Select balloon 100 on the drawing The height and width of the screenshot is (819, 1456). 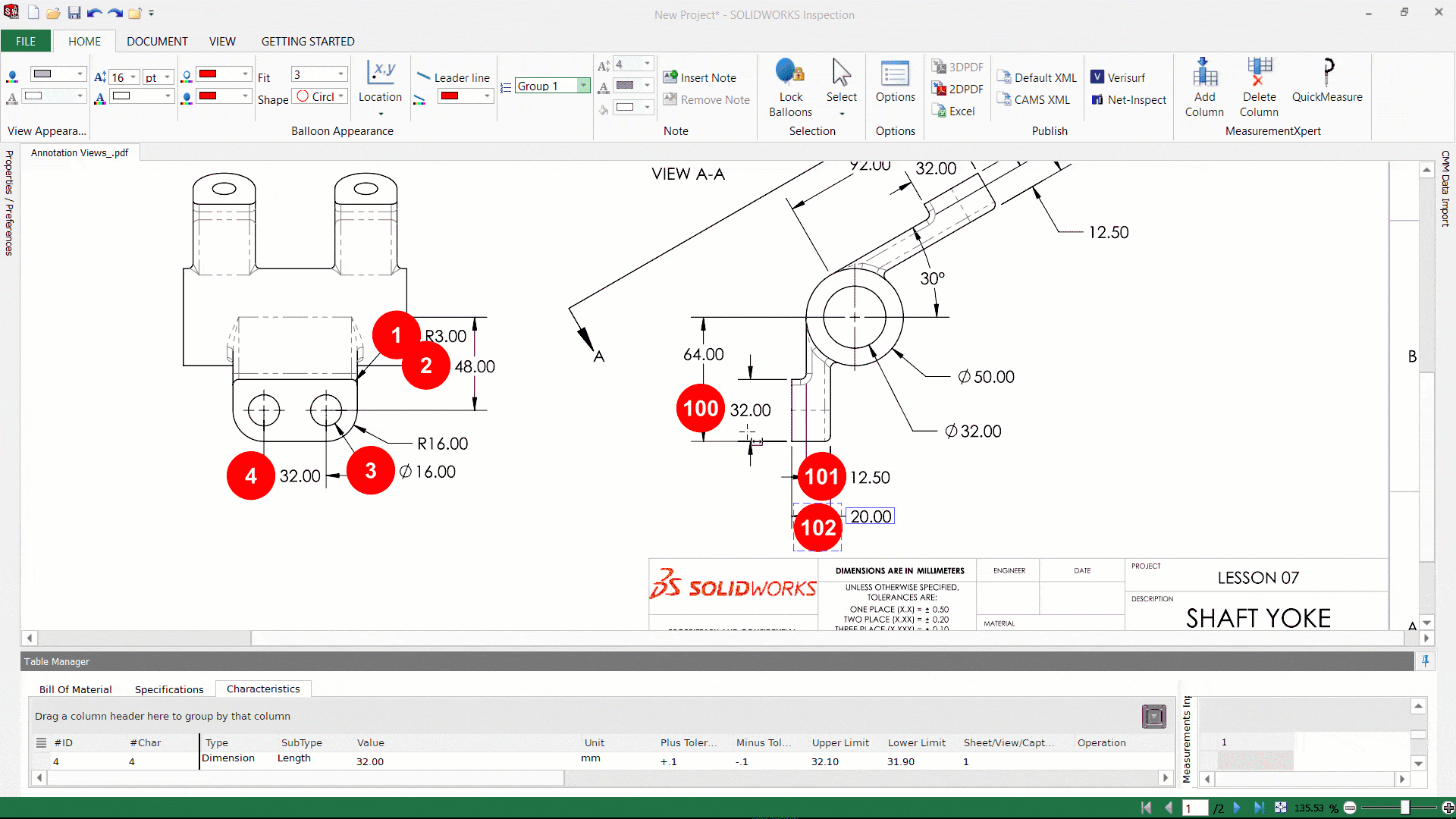tap(701, 408)
